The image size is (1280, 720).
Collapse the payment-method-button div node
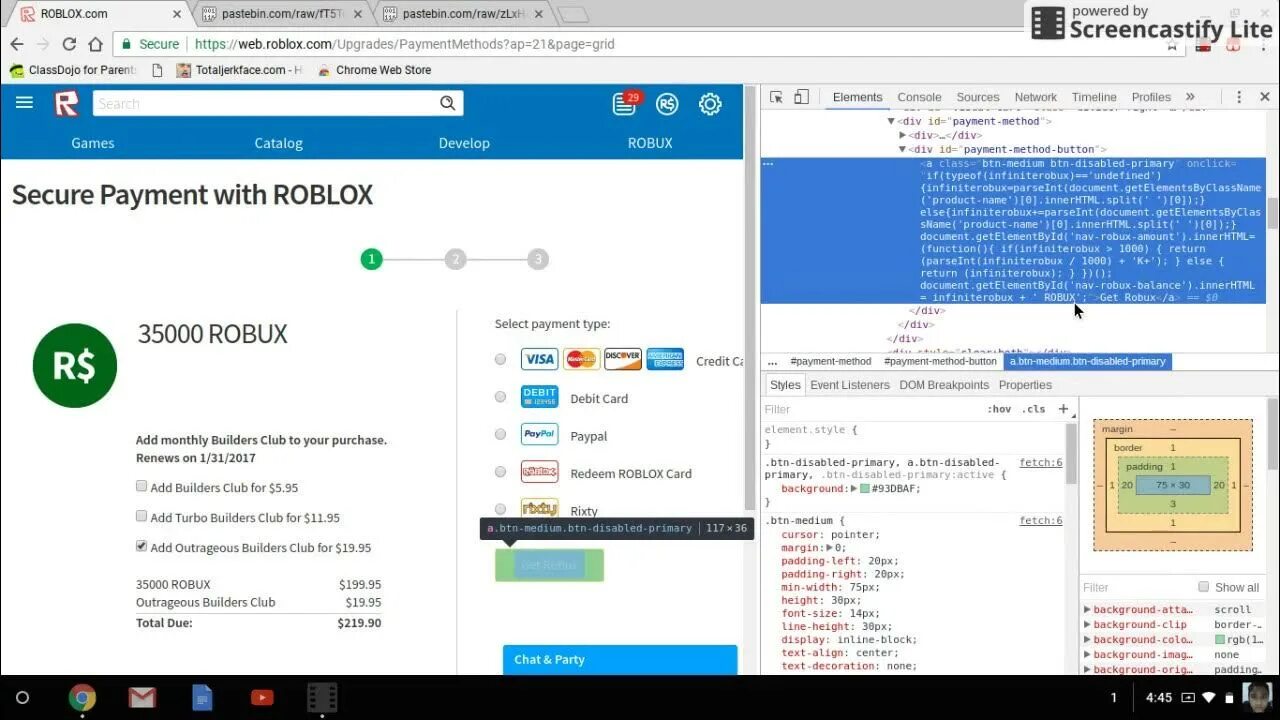[x=903, y=149]
